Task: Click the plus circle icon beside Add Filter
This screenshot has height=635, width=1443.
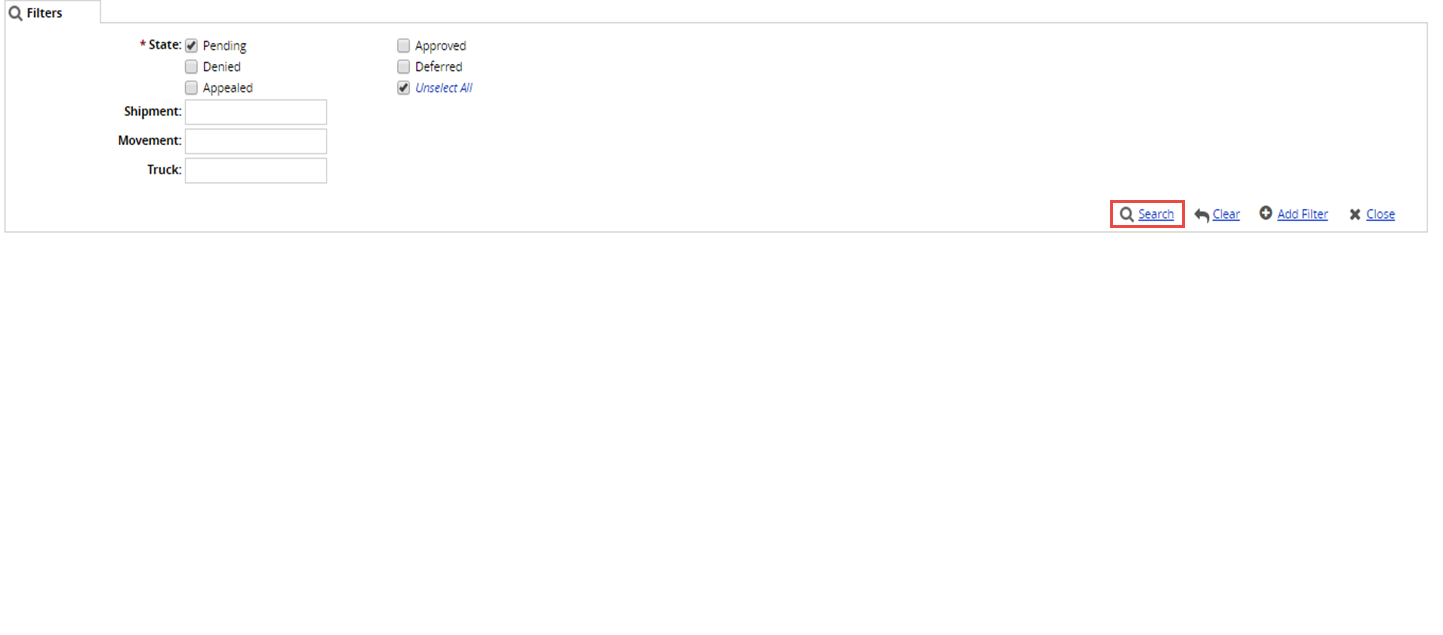Action: pyautogui.click(x=1266, y=213)
